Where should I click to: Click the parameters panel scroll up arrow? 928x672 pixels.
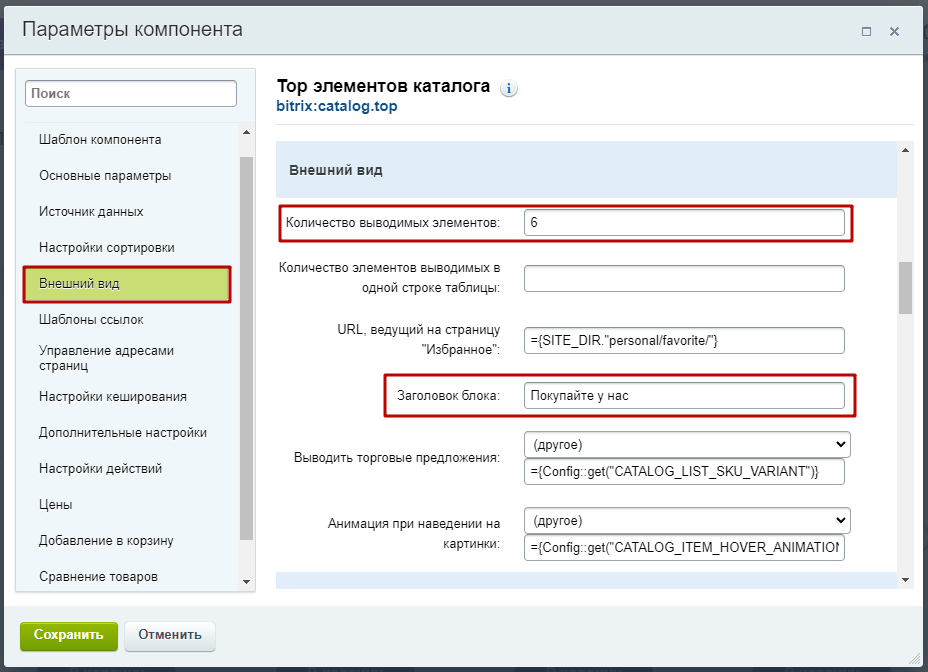click(x=905, y=150)
